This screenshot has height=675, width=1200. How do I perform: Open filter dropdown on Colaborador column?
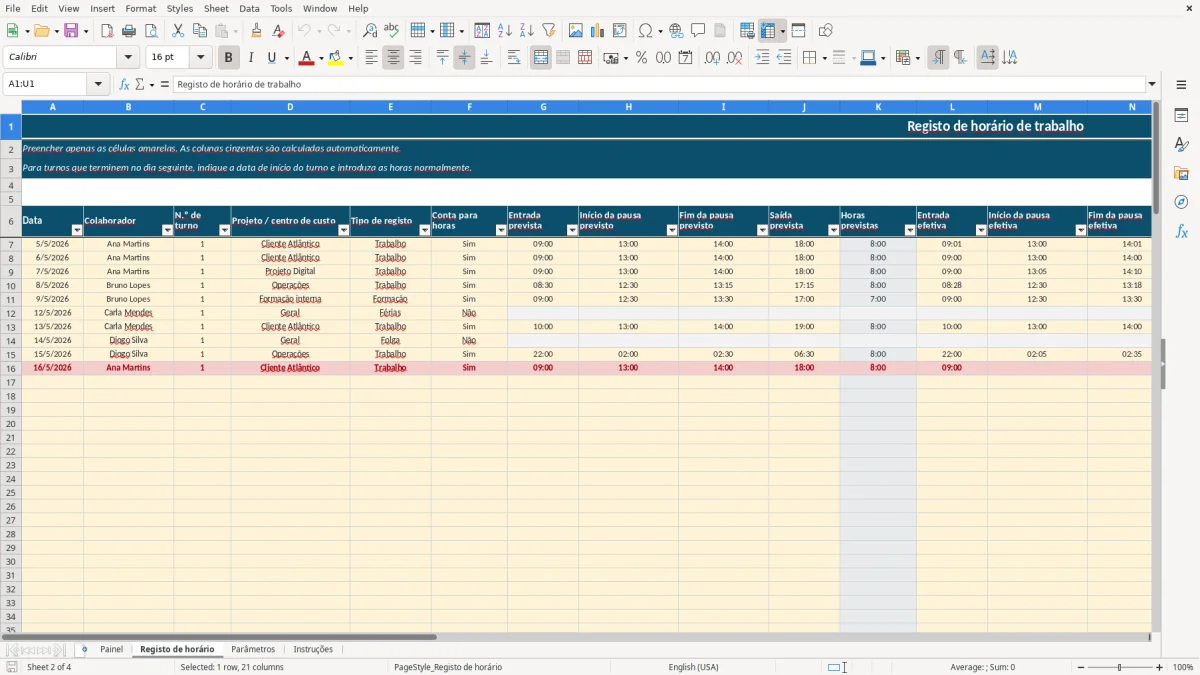(x=167, y=230)
